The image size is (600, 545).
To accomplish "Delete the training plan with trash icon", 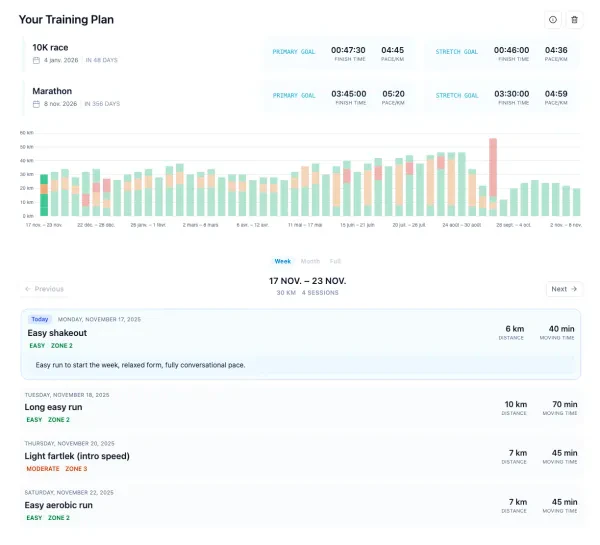I will coord(574,19).
